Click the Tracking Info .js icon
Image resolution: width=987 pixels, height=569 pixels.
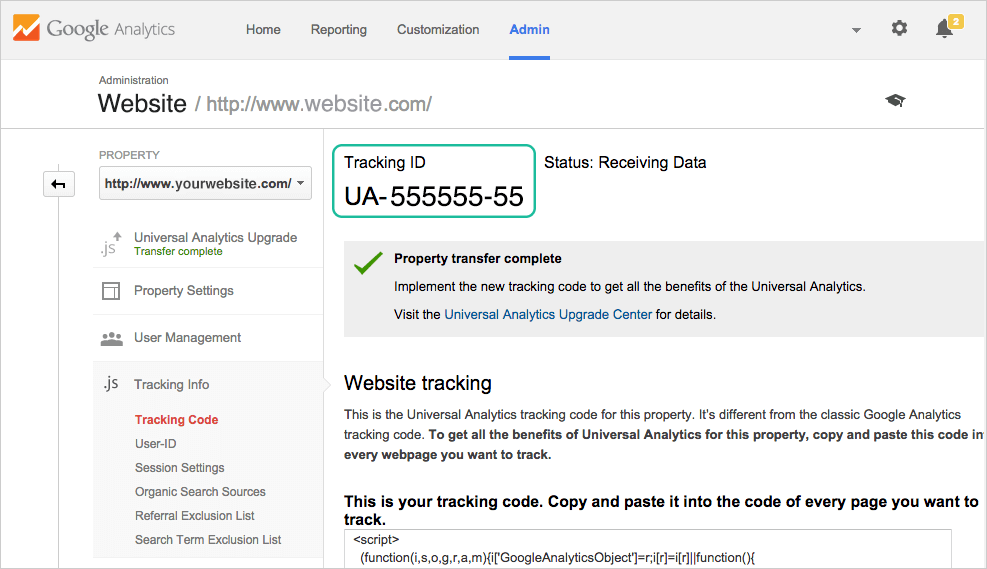111,383
